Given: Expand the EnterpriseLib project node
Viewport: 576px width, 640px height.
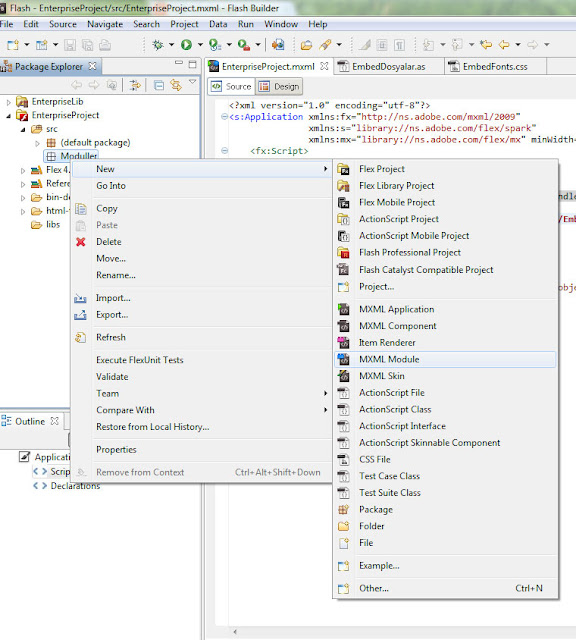Looking at the screenshot, I should [x=9, y=102].
